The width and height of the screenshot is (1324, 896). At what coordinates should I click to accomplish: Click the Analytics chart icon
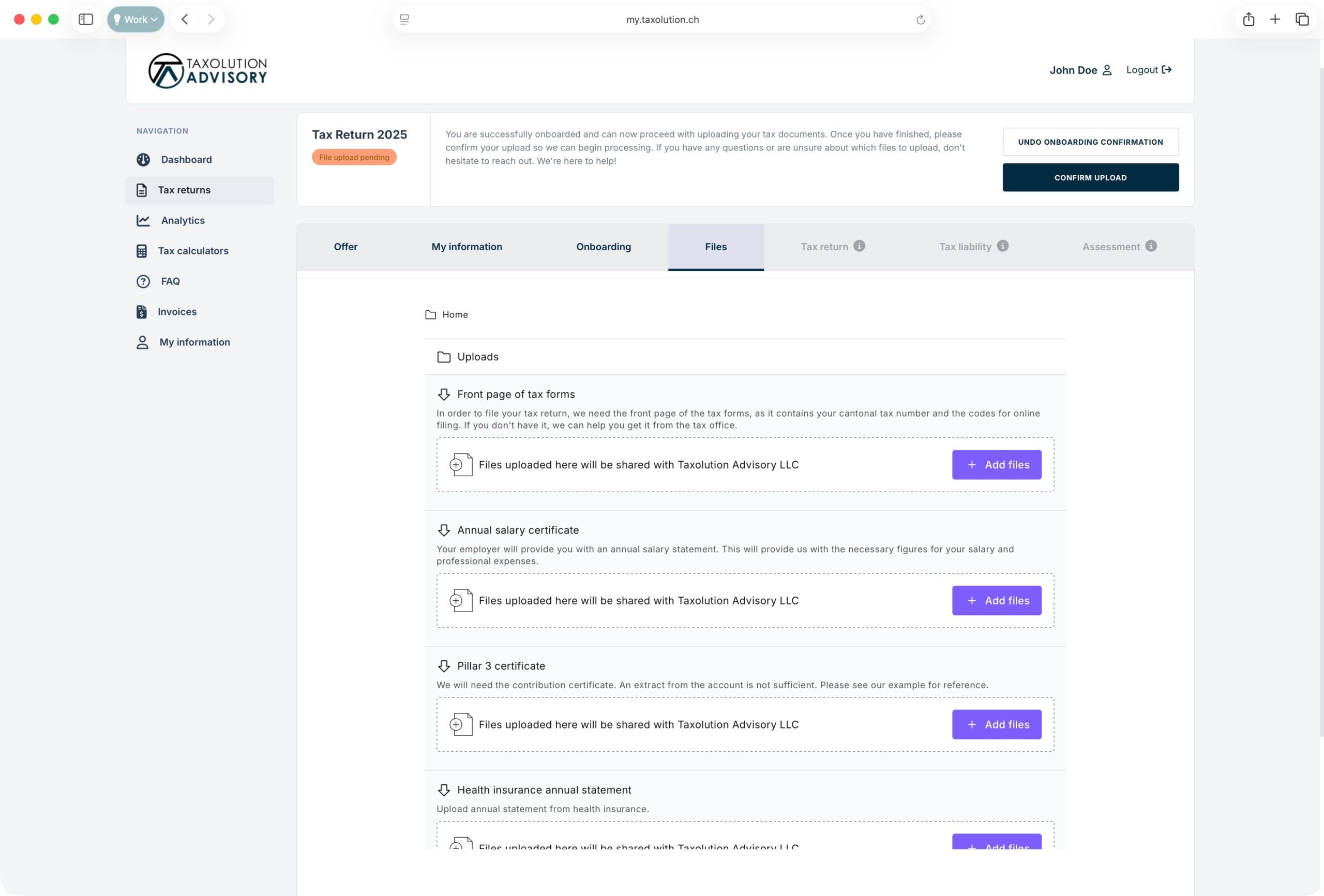143,220
